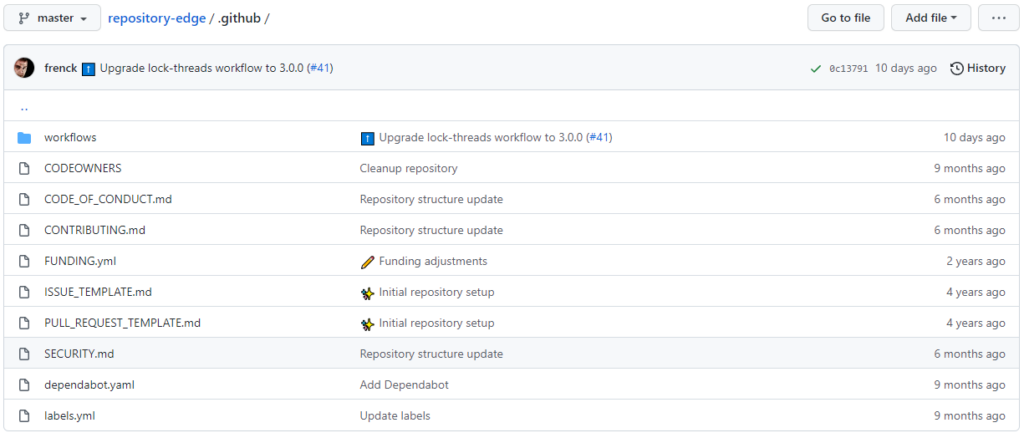Open the PULL_REQUEST_TEMPLATE.md file
Screen dimensions: 1024x438
(x=122, y=323)
